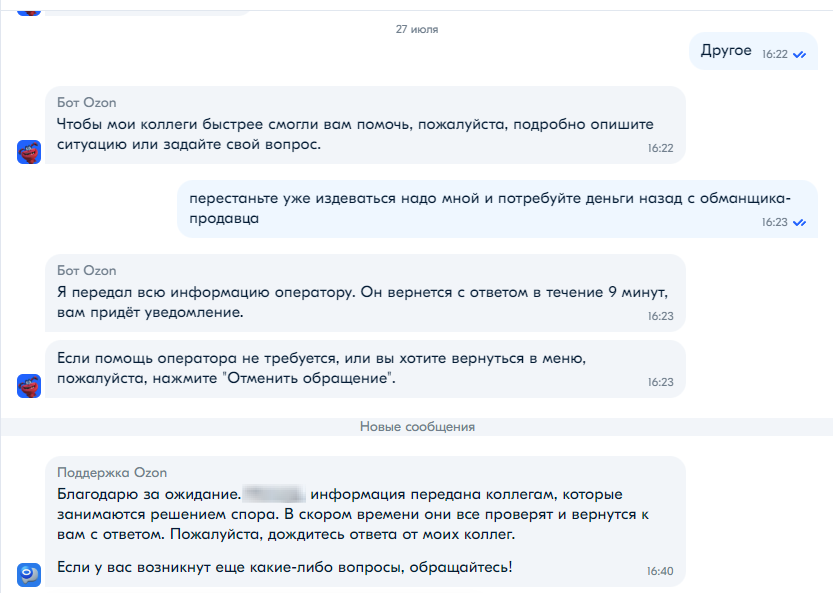Click the "Бот Ozon" name above "Я передал"
Viewport: 833px width, 593px height.
coord(87,270)
